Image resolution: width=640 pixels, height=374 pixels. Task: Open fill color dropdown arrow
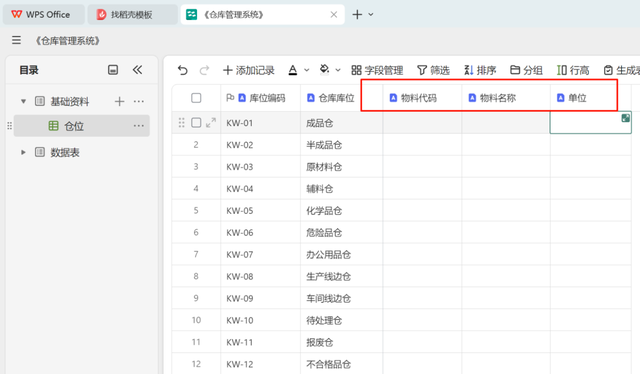pos(338,70)
